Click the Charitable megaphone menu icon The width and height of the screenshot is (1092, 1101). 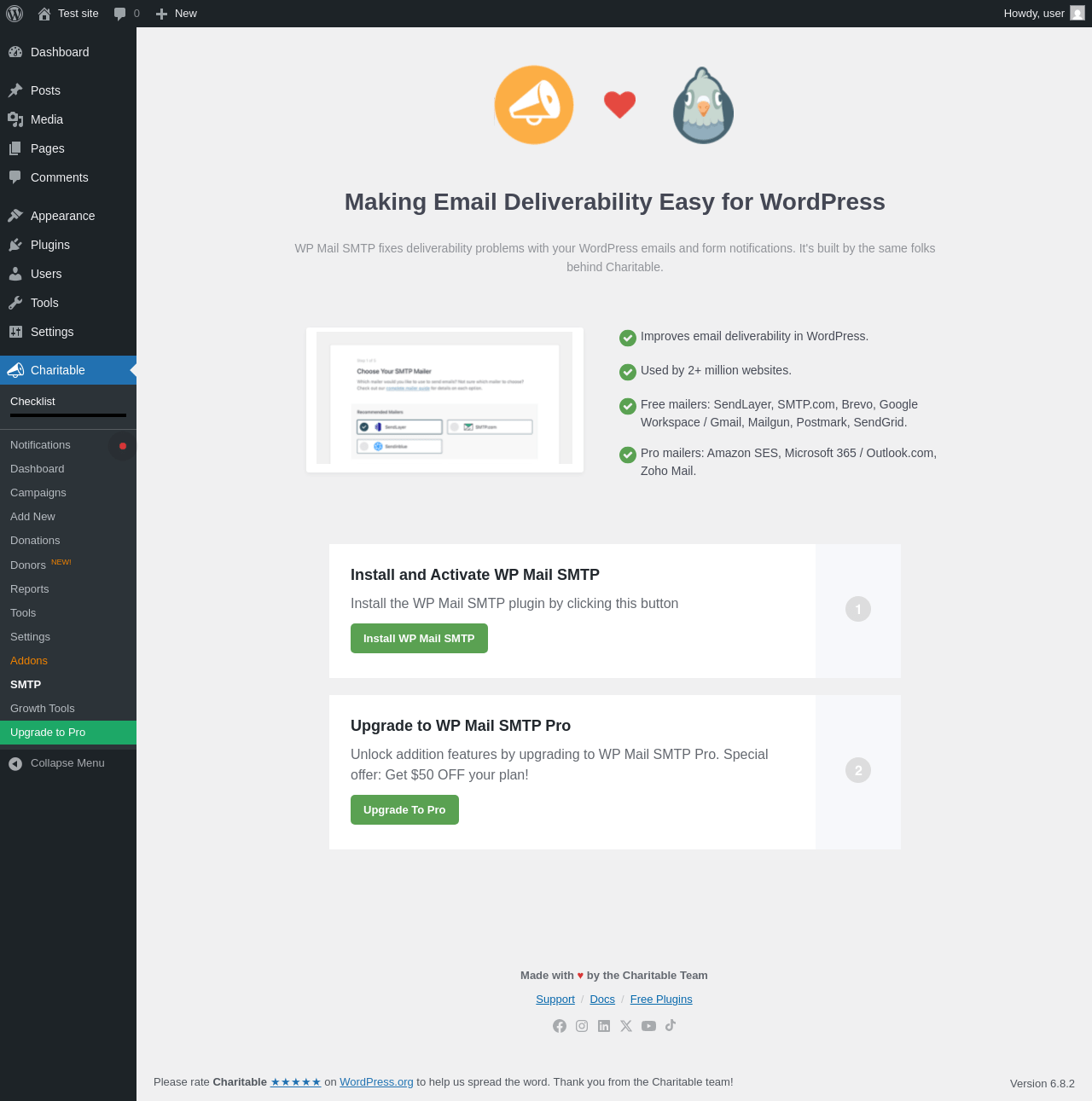[x=15, y=370]
